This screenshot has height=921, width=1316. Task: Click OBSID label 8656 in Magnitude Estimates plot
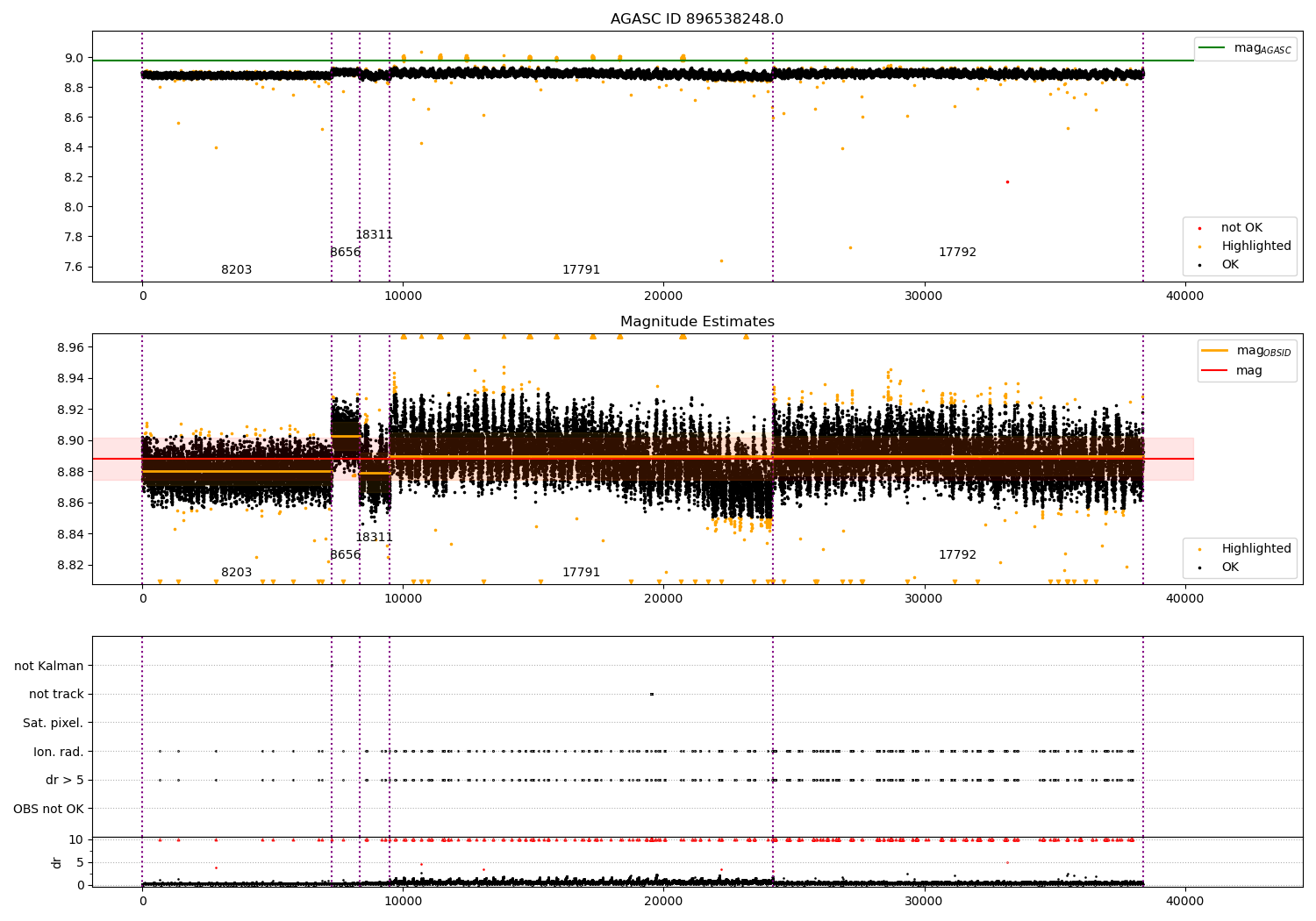[x=346, y=555]
